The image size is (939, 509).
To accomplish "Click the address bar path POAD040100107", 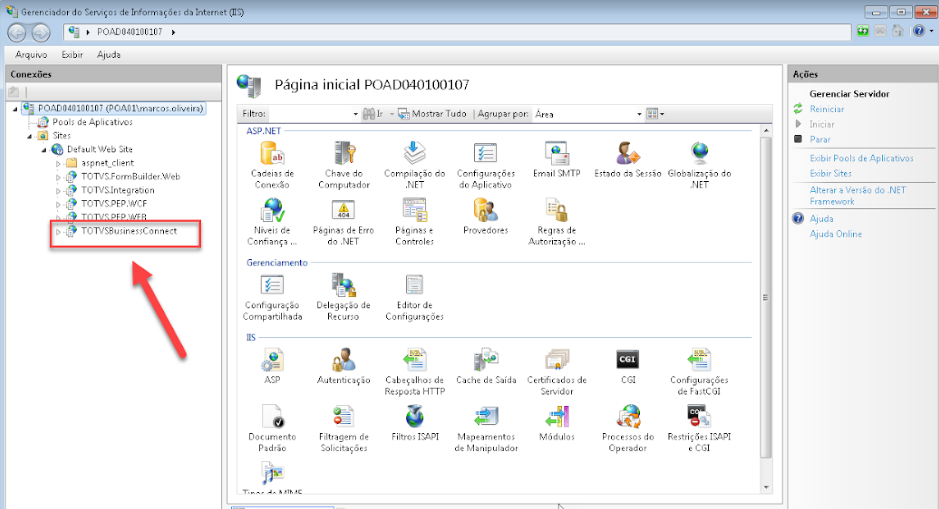I will [129, 32].
